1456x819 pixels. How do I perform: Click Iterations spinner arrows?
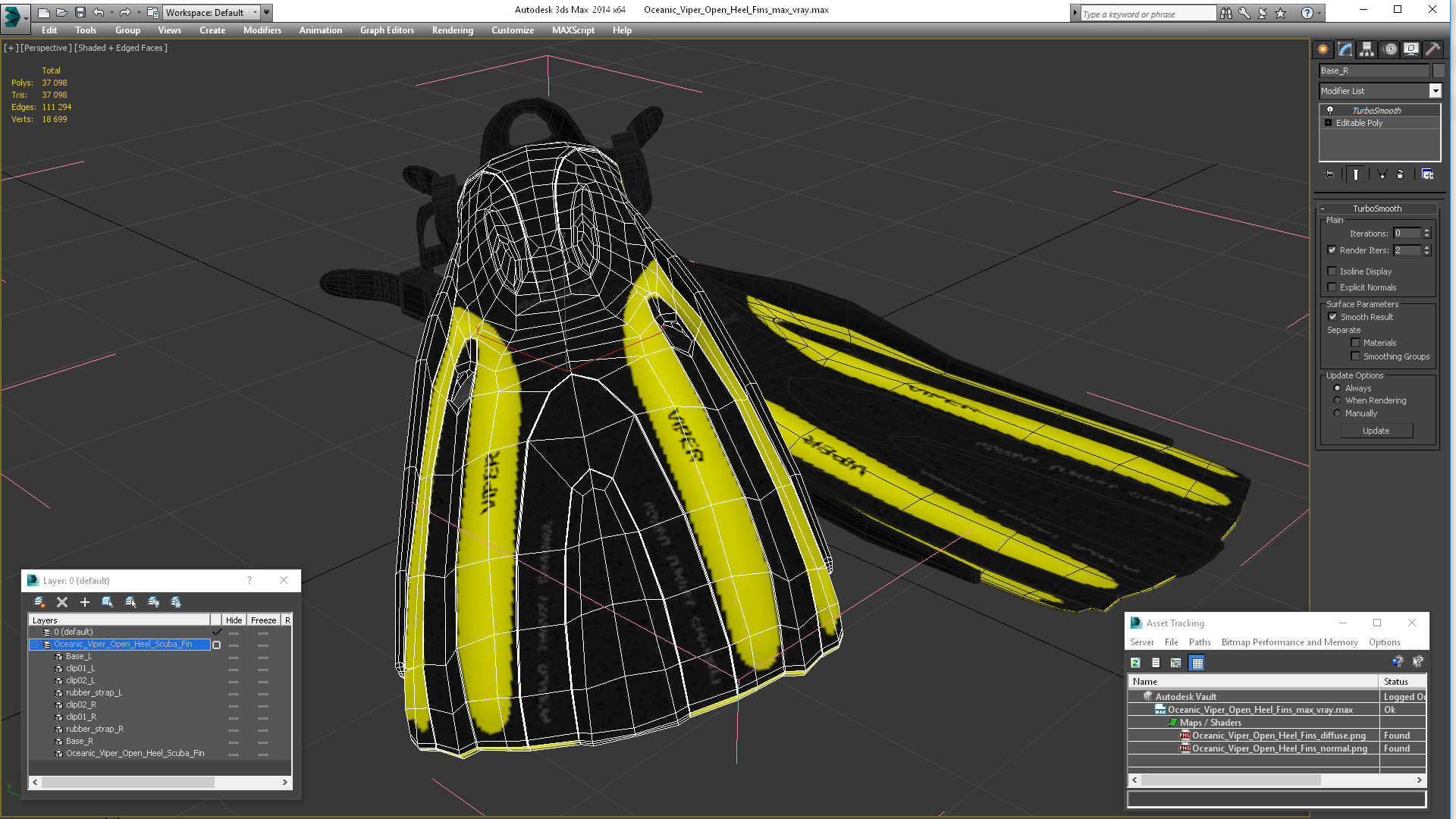coord(1427,234)
